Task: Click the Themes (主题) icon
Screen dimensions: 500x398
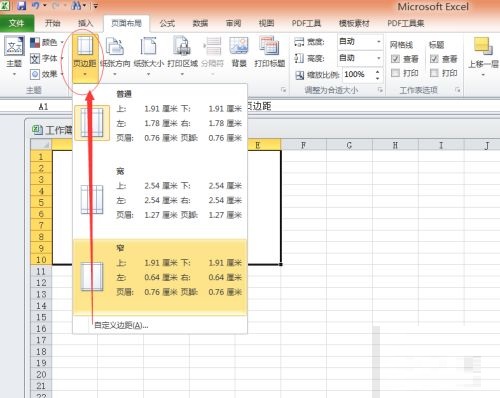Action: (x=14, y=46)
